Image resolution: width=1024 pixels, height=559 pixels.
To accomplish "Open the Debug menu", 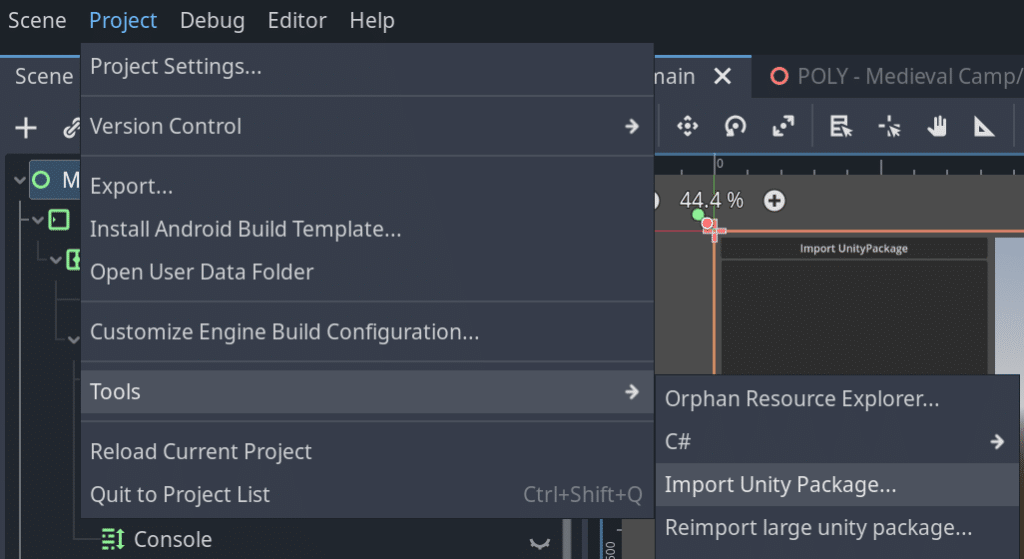I will click(212, 20).
